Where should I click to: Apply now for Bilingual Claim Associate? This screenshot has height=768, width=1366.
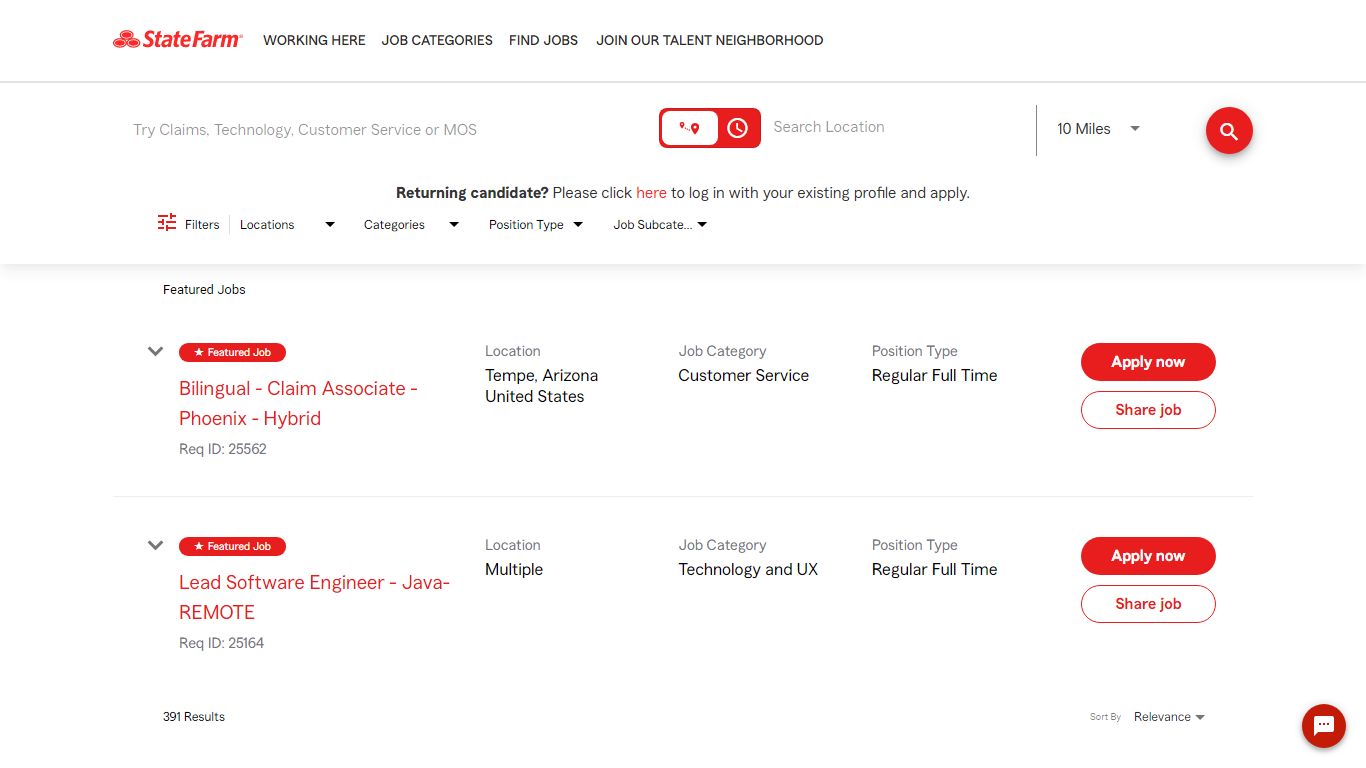[x=1148, y=362]
